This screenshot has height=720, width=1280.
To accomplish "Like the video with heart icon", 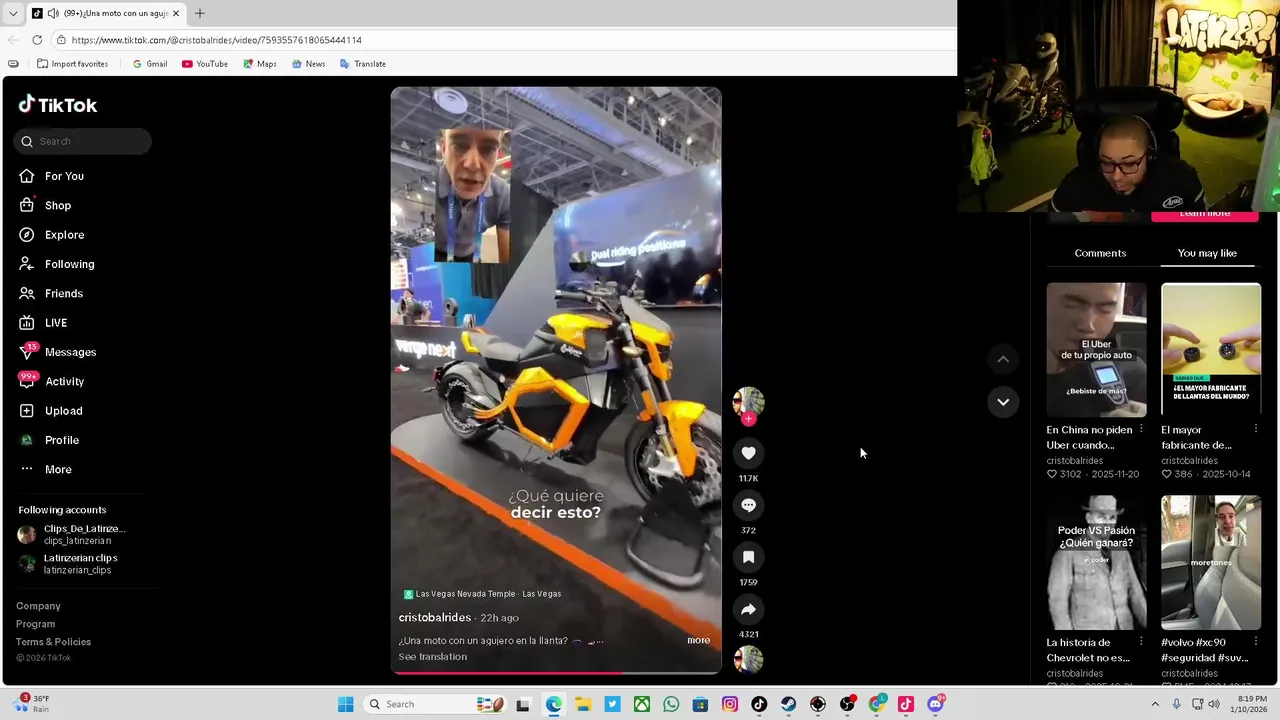I will 748,453.
